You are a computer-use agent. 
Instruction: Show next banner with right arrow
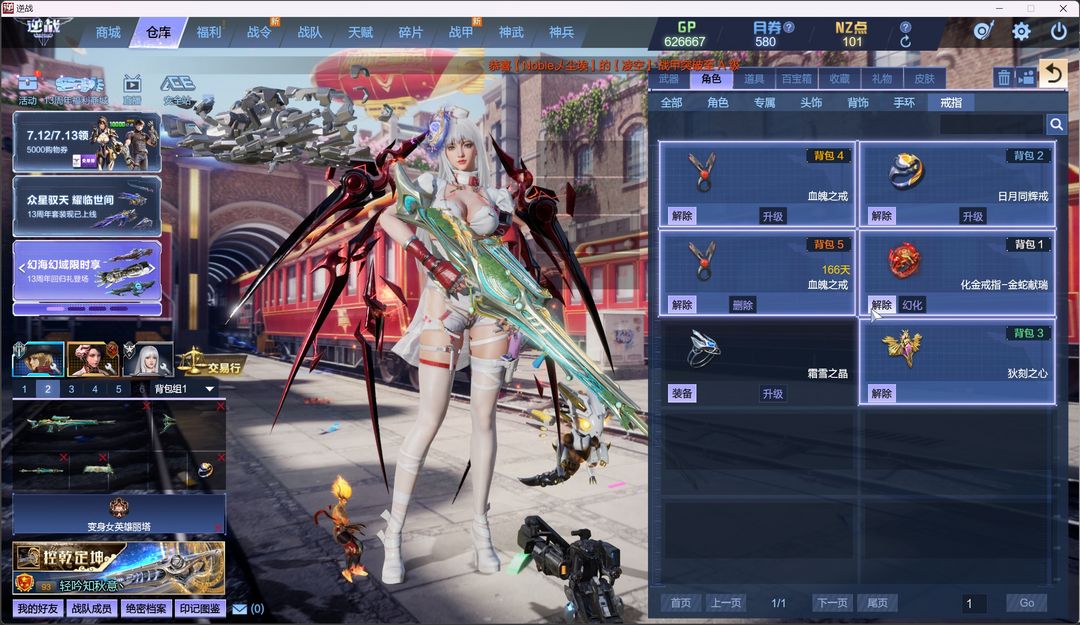[153, 267]
